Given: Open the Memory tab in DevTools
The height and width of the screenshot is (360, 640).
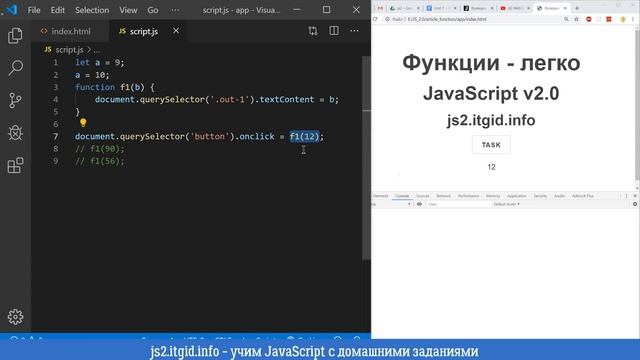Looking at the screenshot, I should [x=493, y=196].
